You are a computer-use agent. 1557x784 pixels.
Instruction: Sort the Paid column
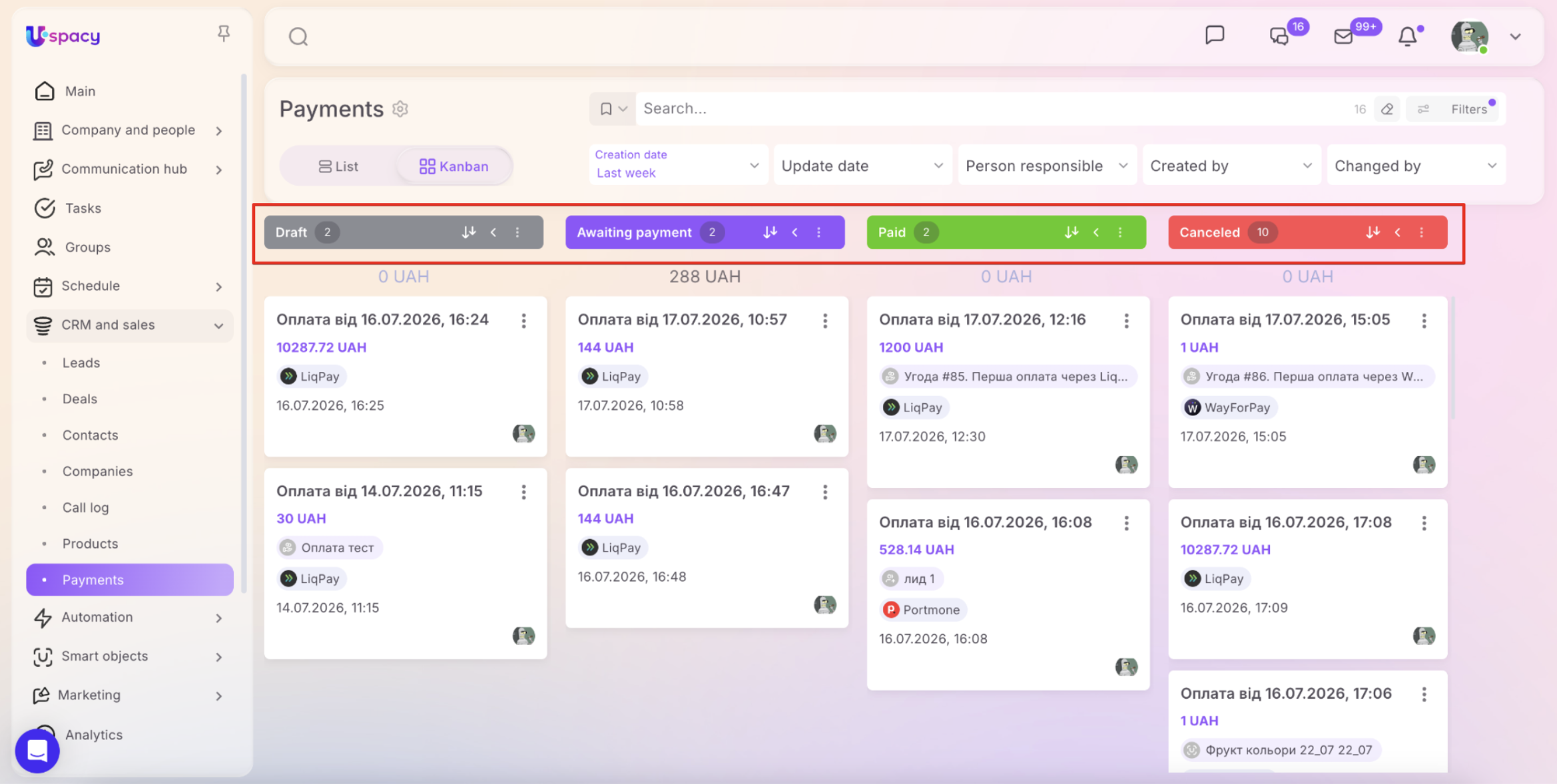[1071, 232]
